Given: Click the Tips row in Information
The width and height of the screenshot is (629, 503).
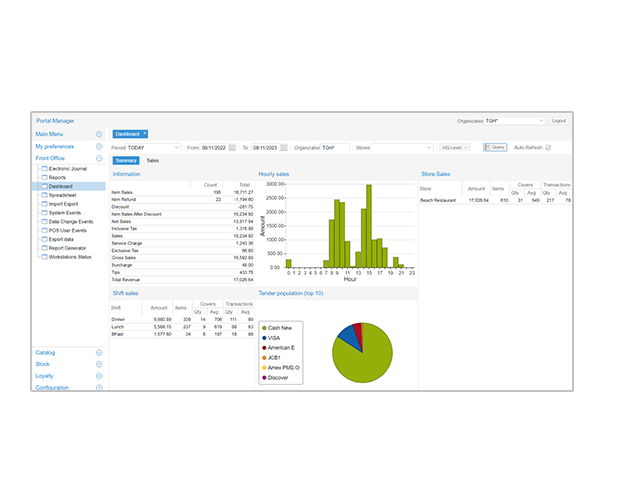Looking at the screenshot, I should pos(182,272).
